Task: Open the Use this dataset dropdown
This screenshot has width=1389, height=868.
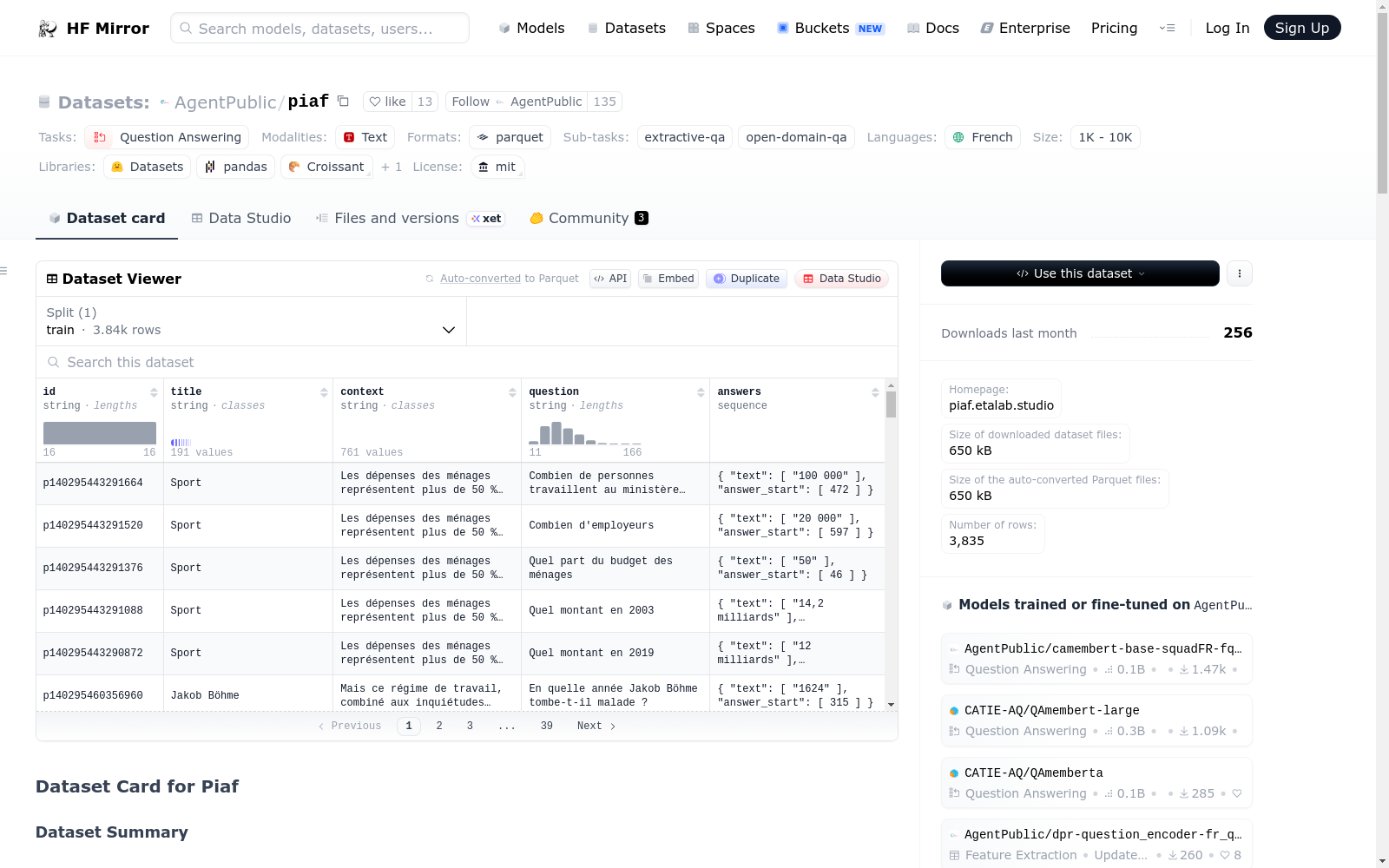Action: 1080,273
